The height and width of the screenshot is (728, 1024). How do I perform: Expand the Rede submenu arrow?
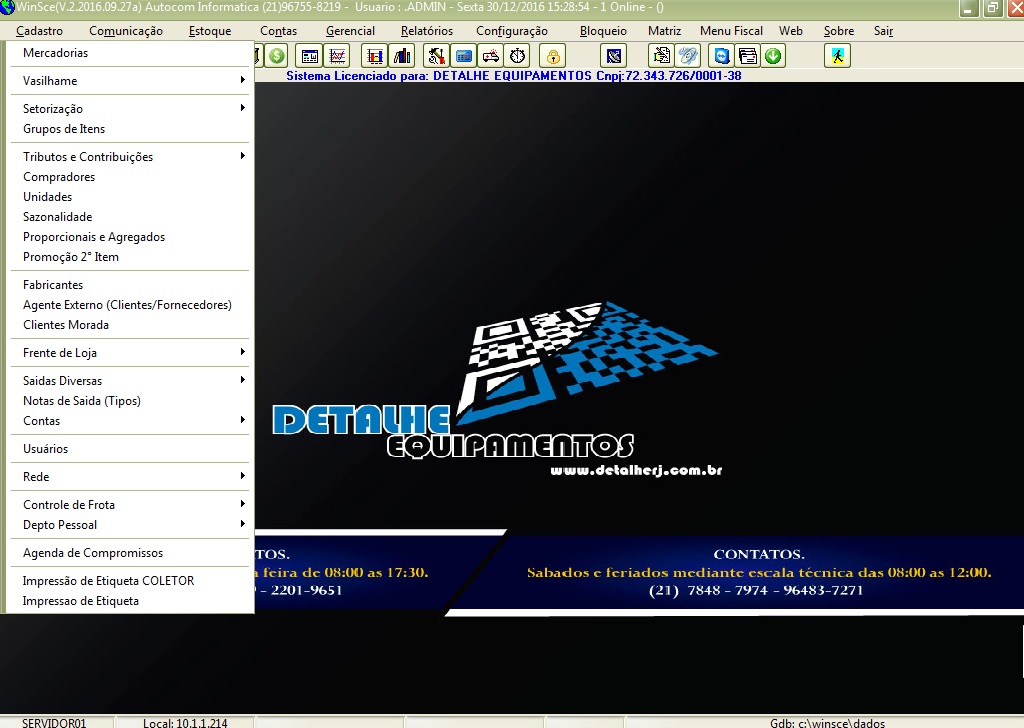coord(242,476)
